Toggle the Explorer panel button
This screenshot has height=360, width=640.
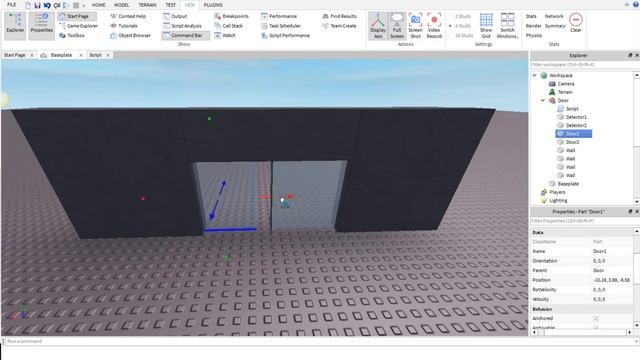pos(15,25)
